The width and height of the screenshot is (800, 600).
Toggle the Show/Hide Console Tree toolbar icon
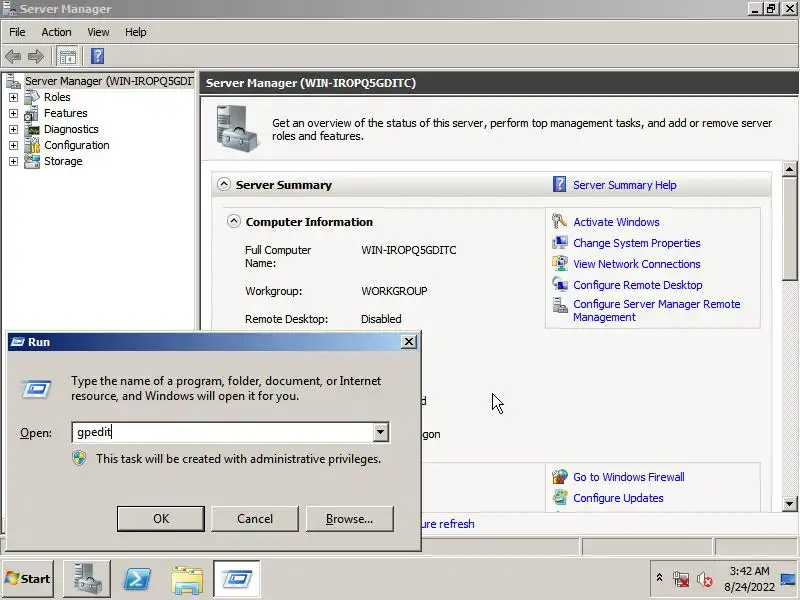[x=67, y=56]
